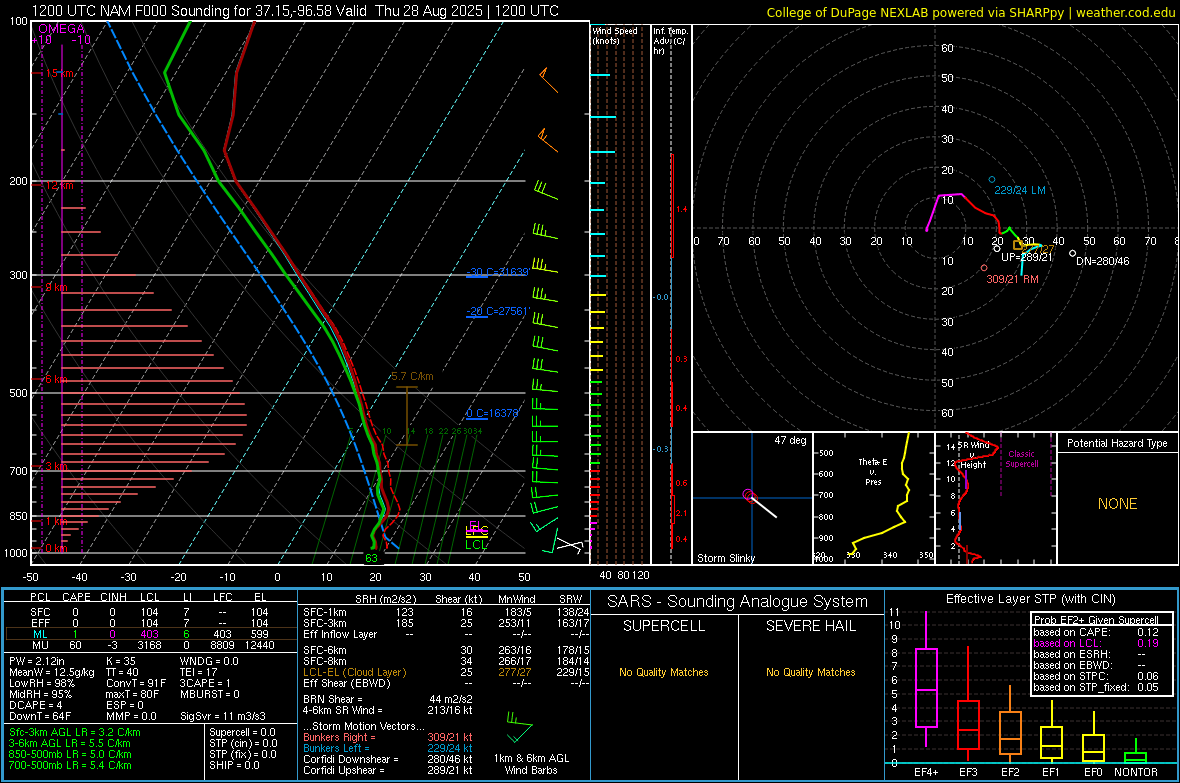Image resolution: width=1180 pixels, height=783 pixels.
Task: Click the 0 C=16378' freezing level label
Action: (x=492, y=413)
